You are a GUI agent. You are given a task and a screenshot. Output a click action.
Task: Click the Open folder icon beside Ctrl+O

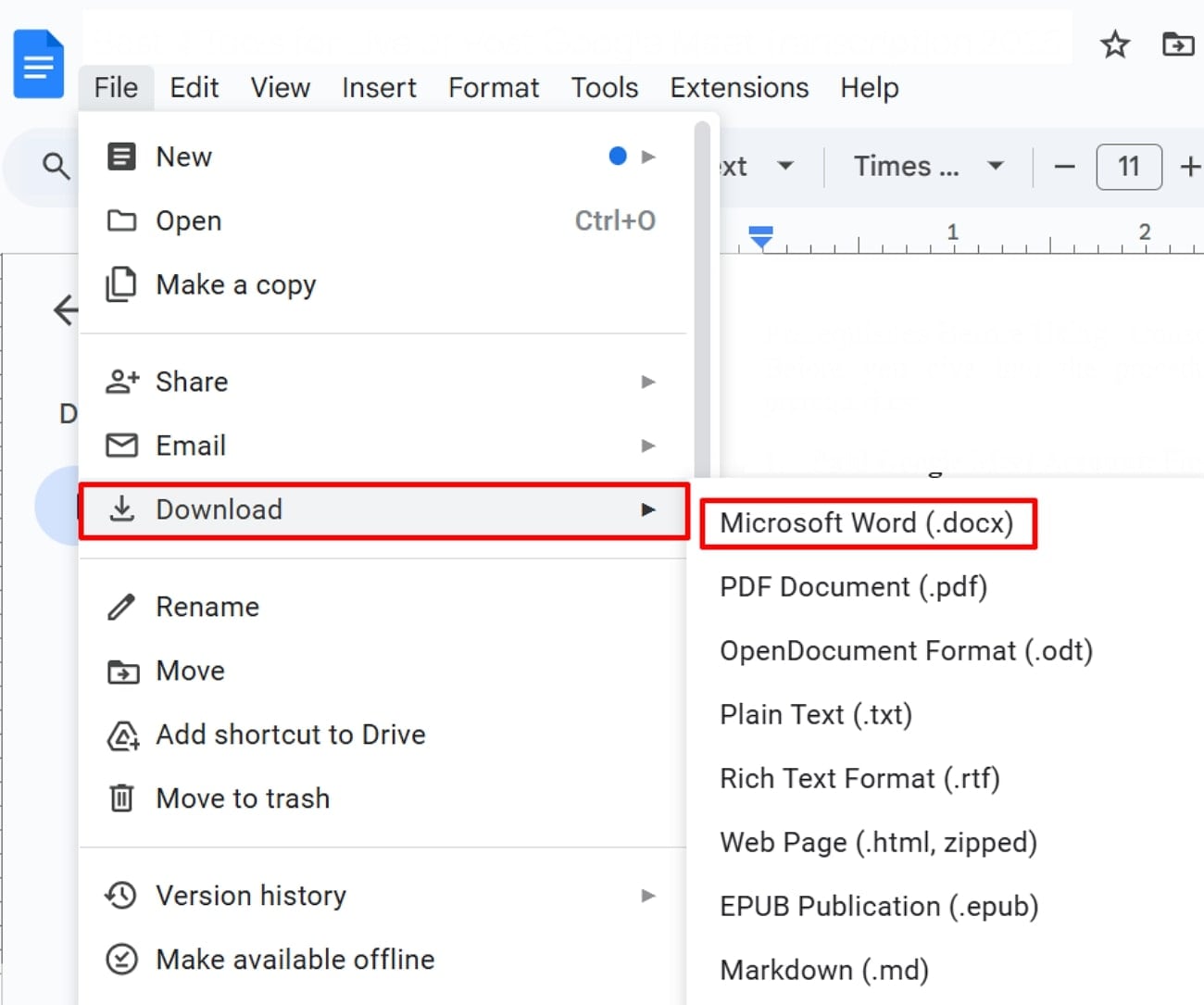click(121, 220)
